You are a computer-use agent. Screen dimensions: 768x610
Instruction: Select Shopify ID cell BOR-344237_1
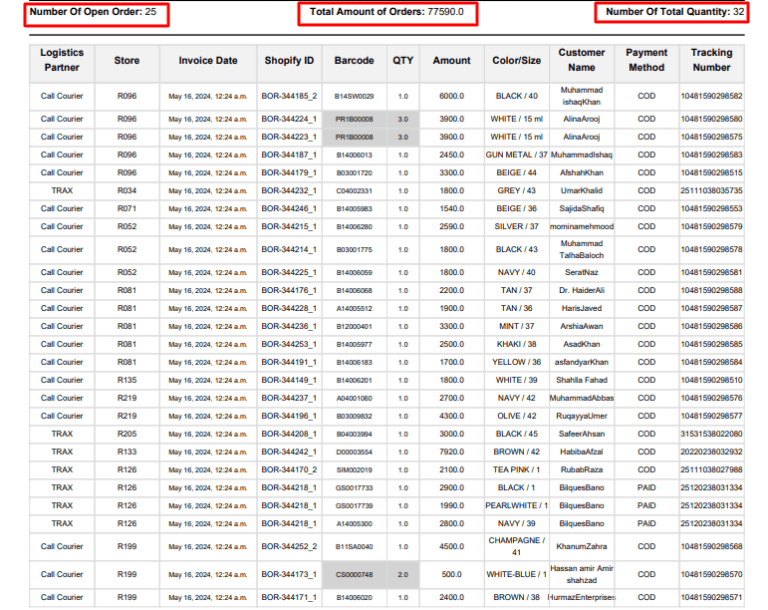pos(289,398)
